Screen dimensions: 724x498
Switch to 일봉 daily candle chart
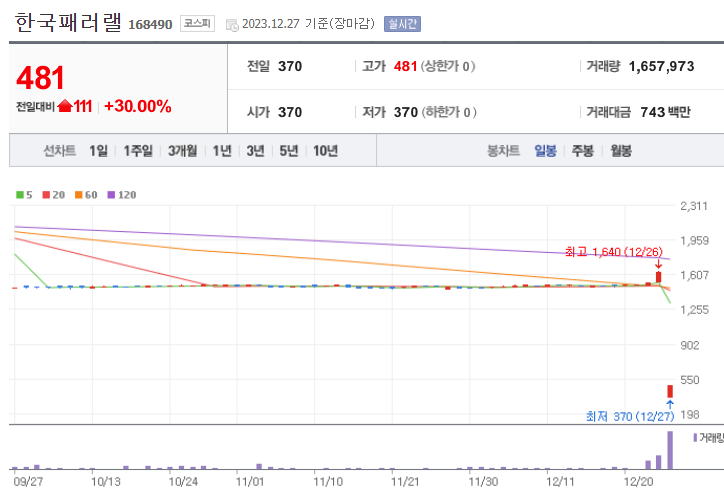545,150
